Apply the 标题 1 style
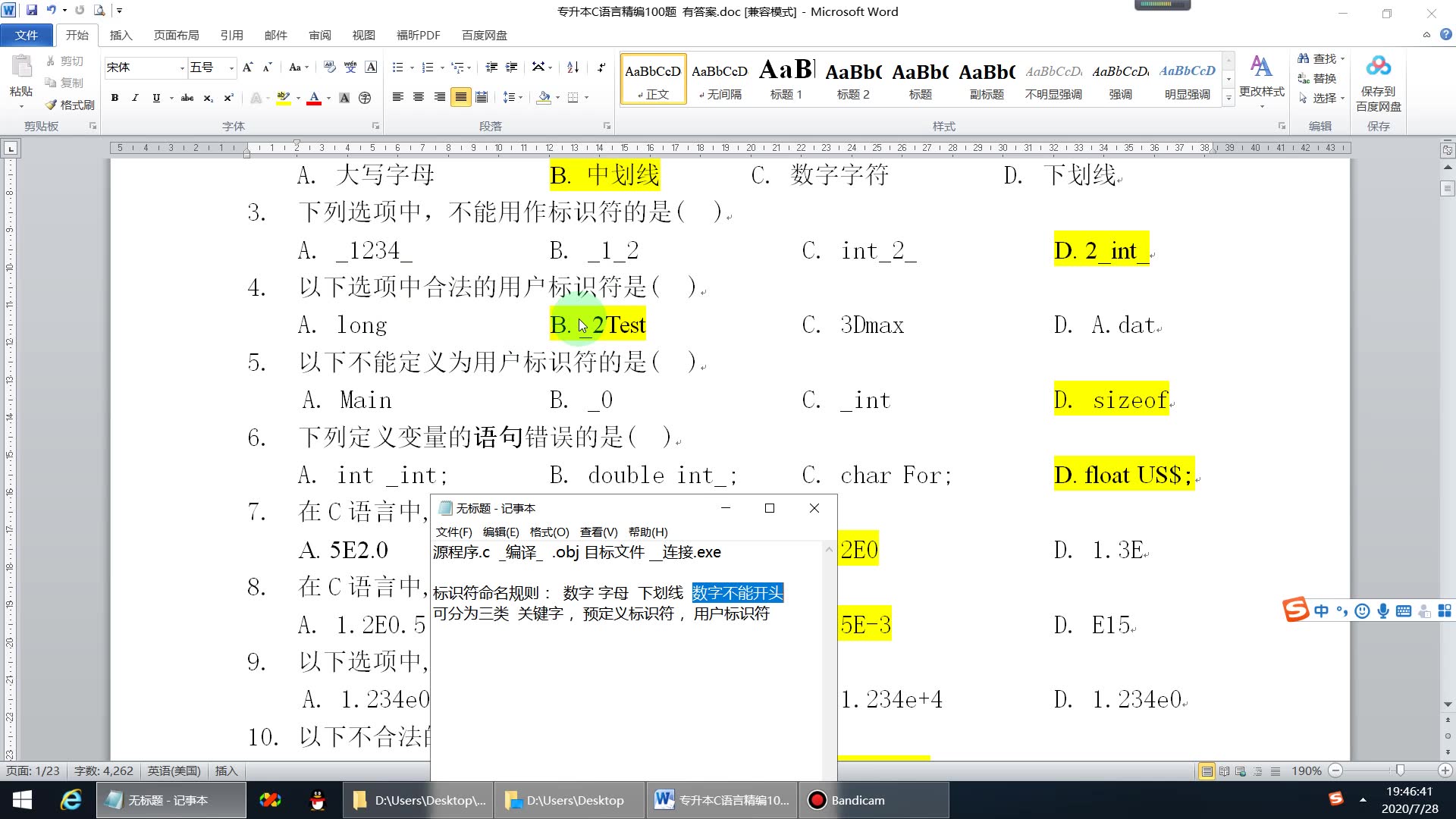Image resolution: width=1456 pixels, height=819 pixels. pyautogui.click(x=786, y=78)
